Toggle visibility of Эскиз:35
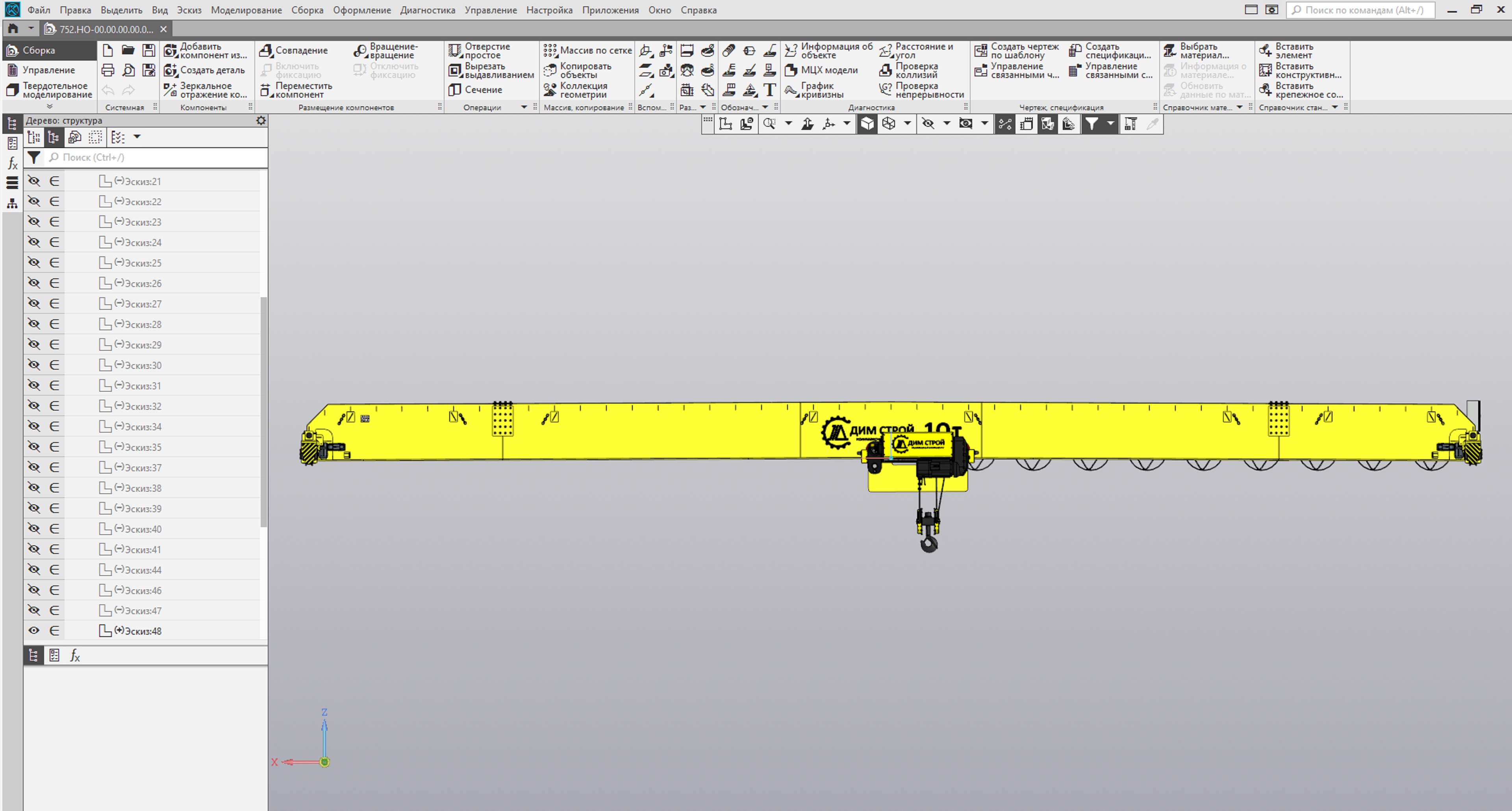This screenshot has height=811, width=1512. pyautogui.click(x=34, y=447)
